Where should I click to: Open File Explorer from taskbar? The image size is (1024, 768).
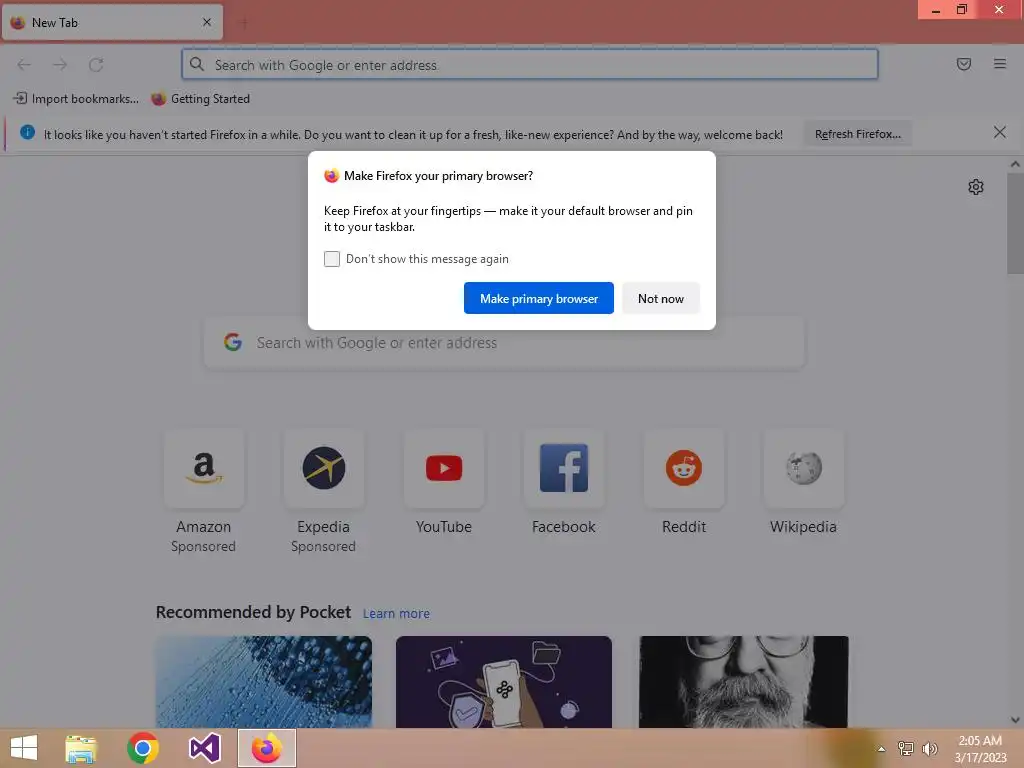click(81, 748)
